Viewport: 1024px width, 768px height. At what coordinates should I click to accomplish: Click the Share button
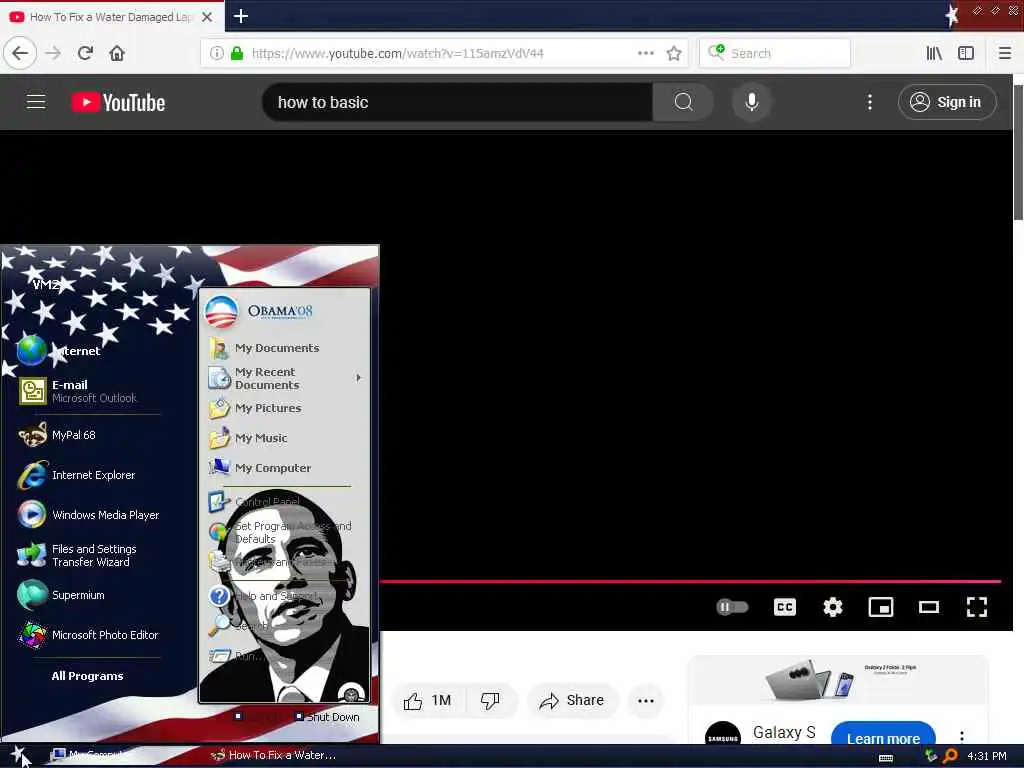572,701
